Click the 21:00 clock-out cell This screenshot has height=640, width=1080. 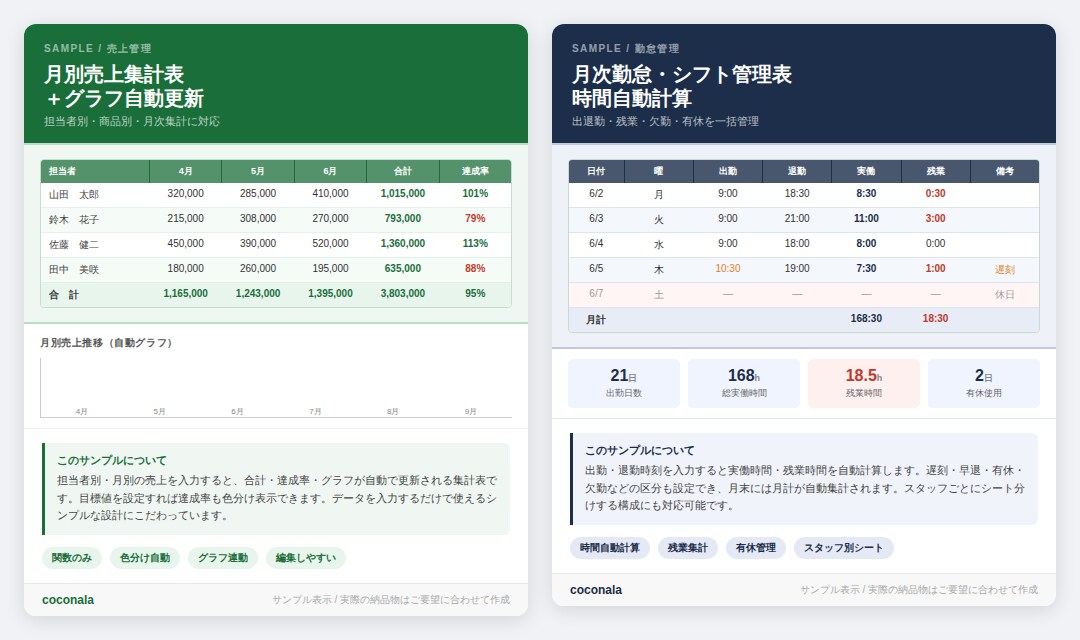(797, 218)
